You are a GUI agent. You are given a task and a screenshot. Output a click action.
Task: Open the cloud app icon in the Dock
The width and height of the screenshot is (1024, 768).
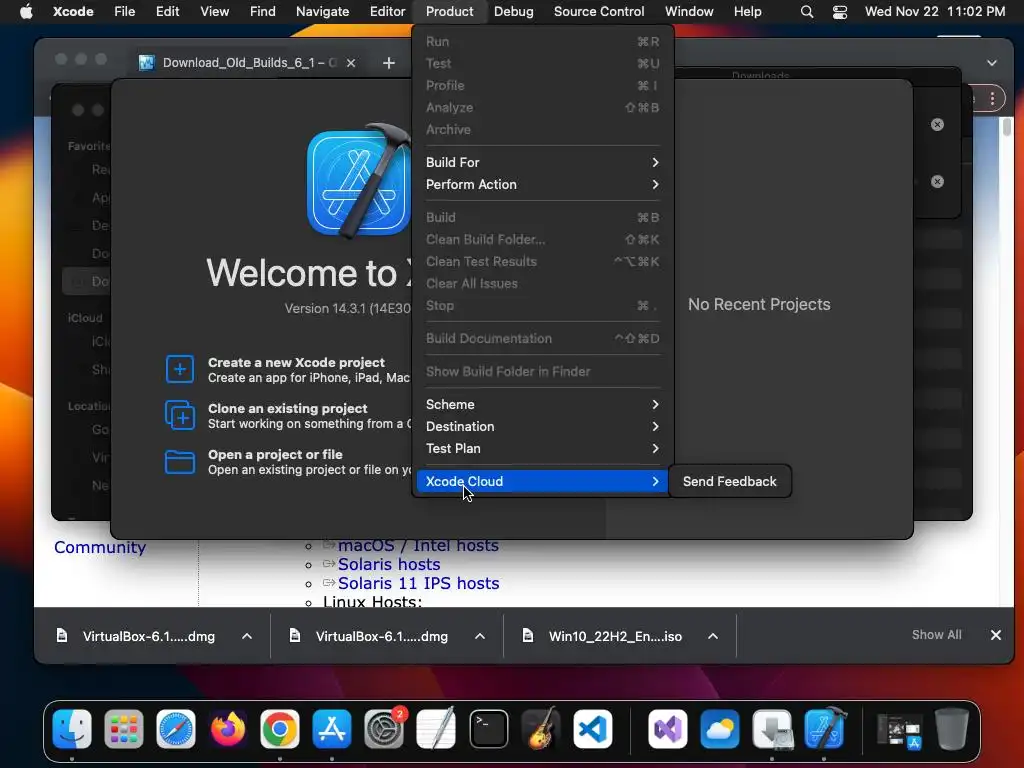[x=720, y=728]
